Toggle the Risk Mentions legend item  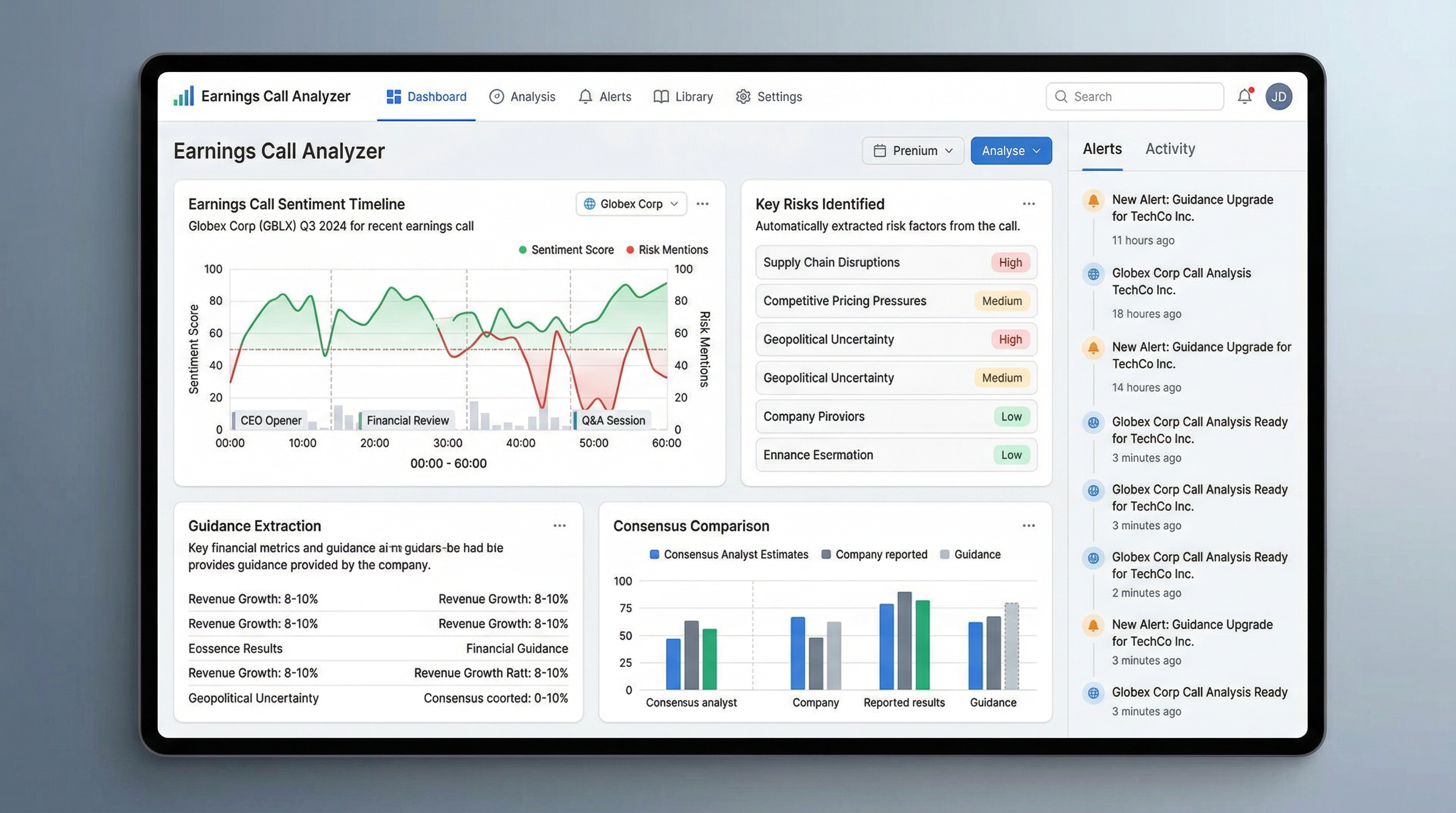[x=667, y=249]
